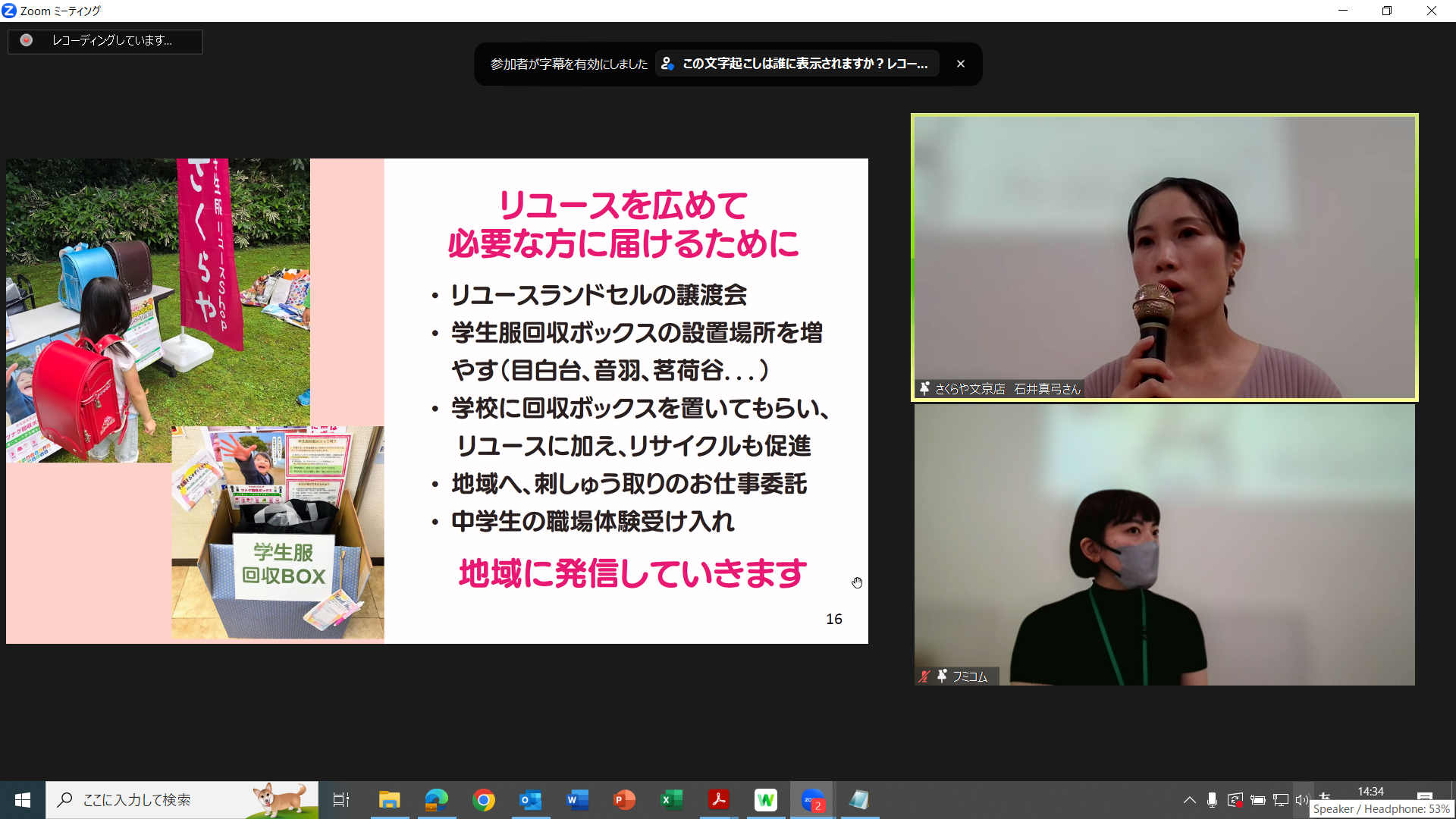Open Outlook from the taskbar

[x=531, y=800]
